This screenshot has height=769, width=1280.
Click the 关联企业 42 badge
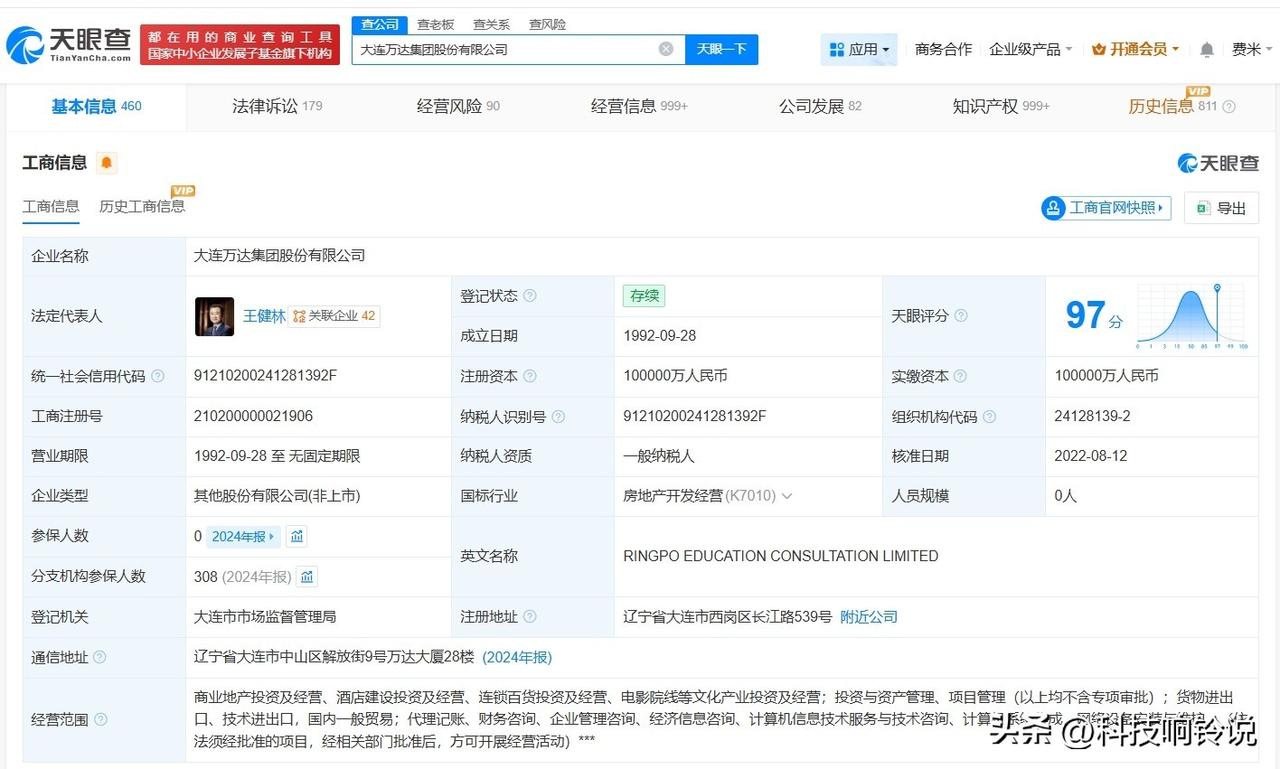pyautogui.click(x=334, y=316)
